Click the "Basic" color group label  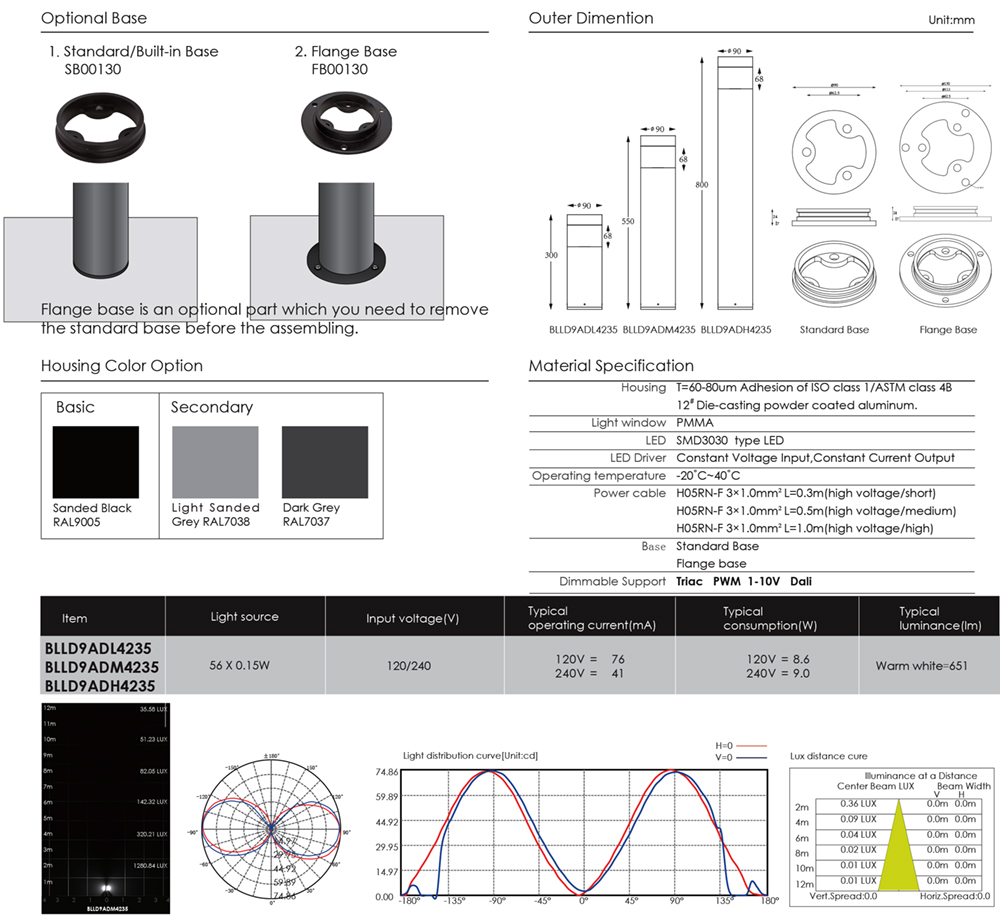tap(75, 407)
